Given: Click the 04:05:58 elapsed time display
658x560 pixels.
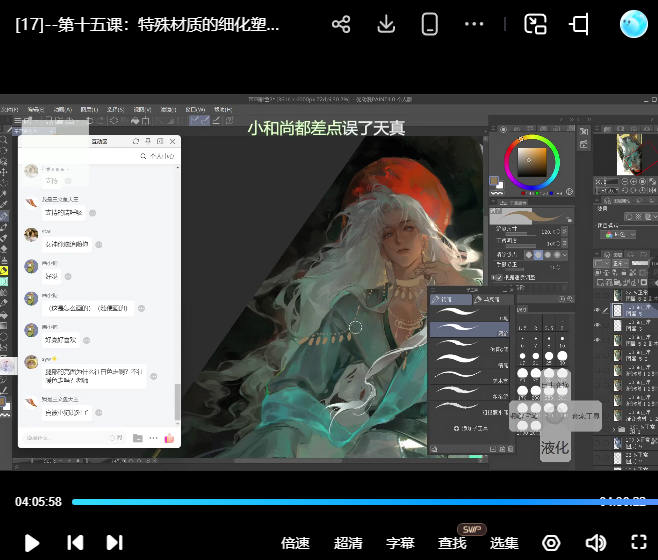Looking at the screenshot, I should coord(38,502).
